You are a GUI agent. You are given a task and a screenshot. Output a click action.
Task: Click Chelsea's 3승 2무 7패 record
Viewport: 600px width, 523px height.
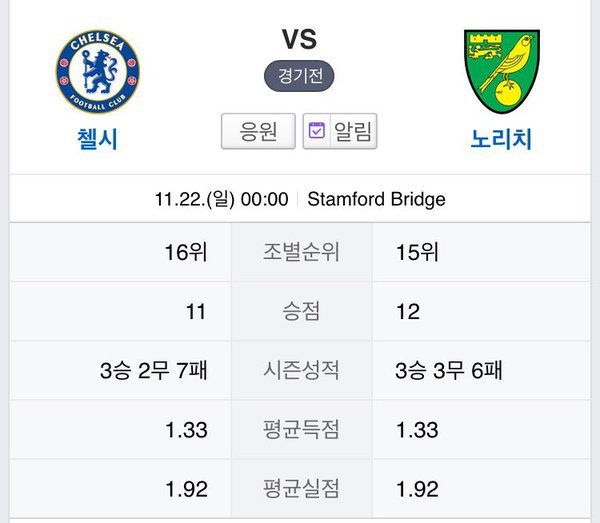click(x=154, y=371)
